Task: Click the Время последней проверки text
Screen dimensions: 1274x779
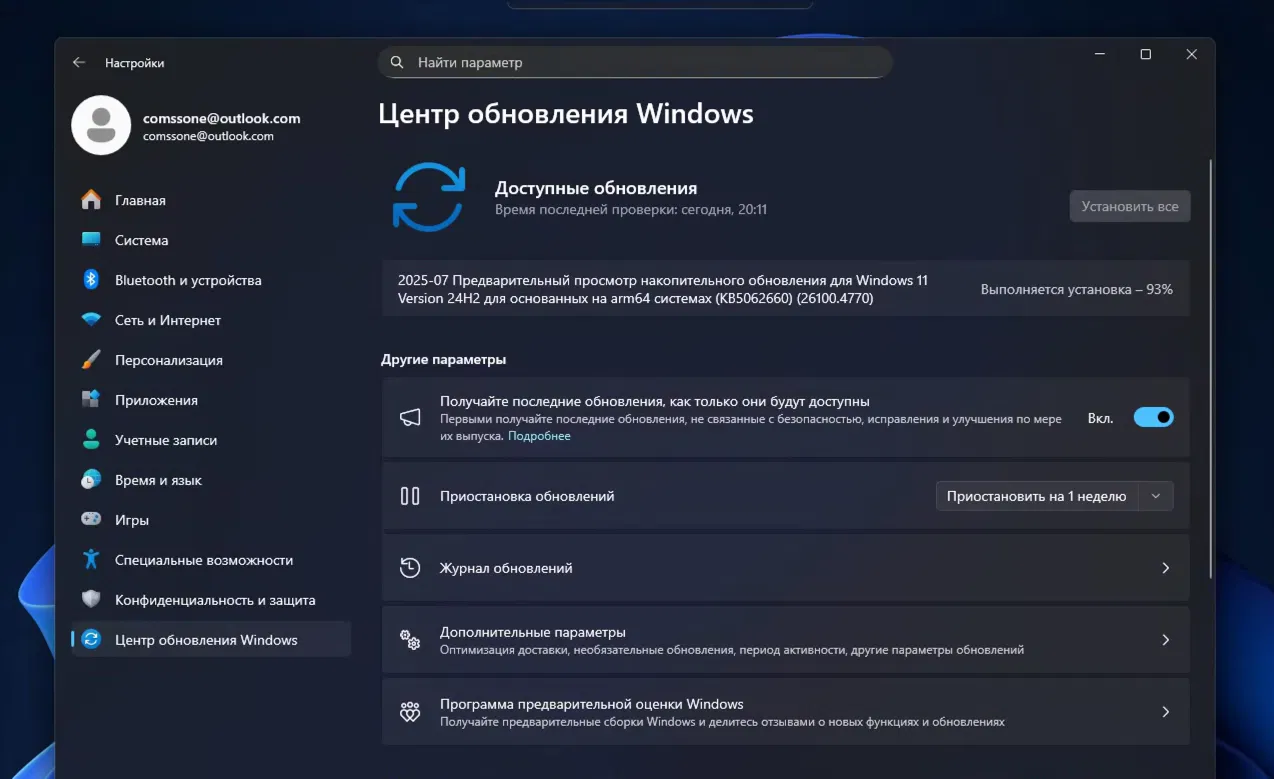Action: (631, 210)
